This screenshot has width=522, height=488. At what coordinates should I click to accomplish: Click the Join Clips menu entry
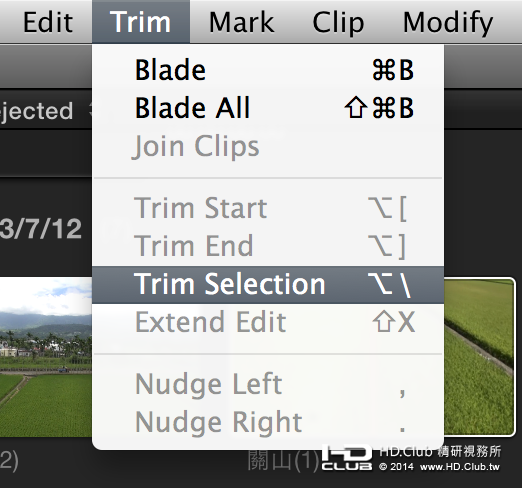[268, 146]
